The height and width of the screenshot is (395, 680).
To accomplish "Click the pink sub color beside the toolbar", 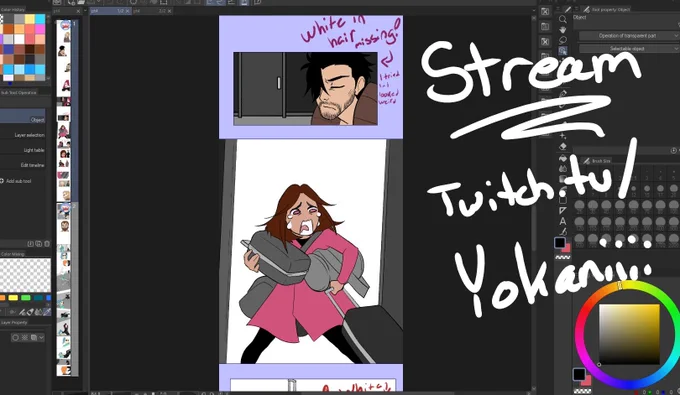I will tap(567, 248).
